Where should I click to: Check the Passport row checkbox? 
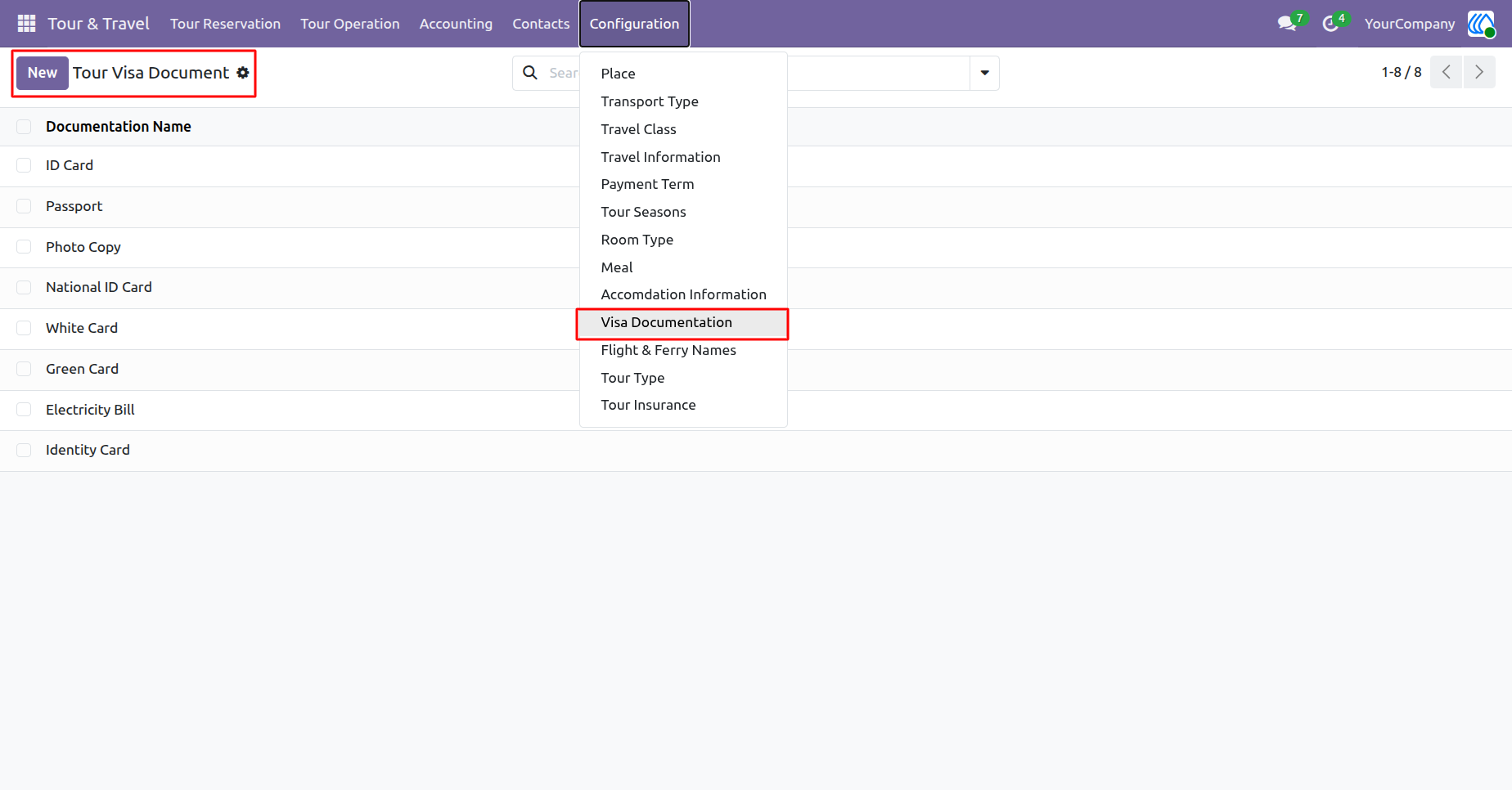(24, 206)
